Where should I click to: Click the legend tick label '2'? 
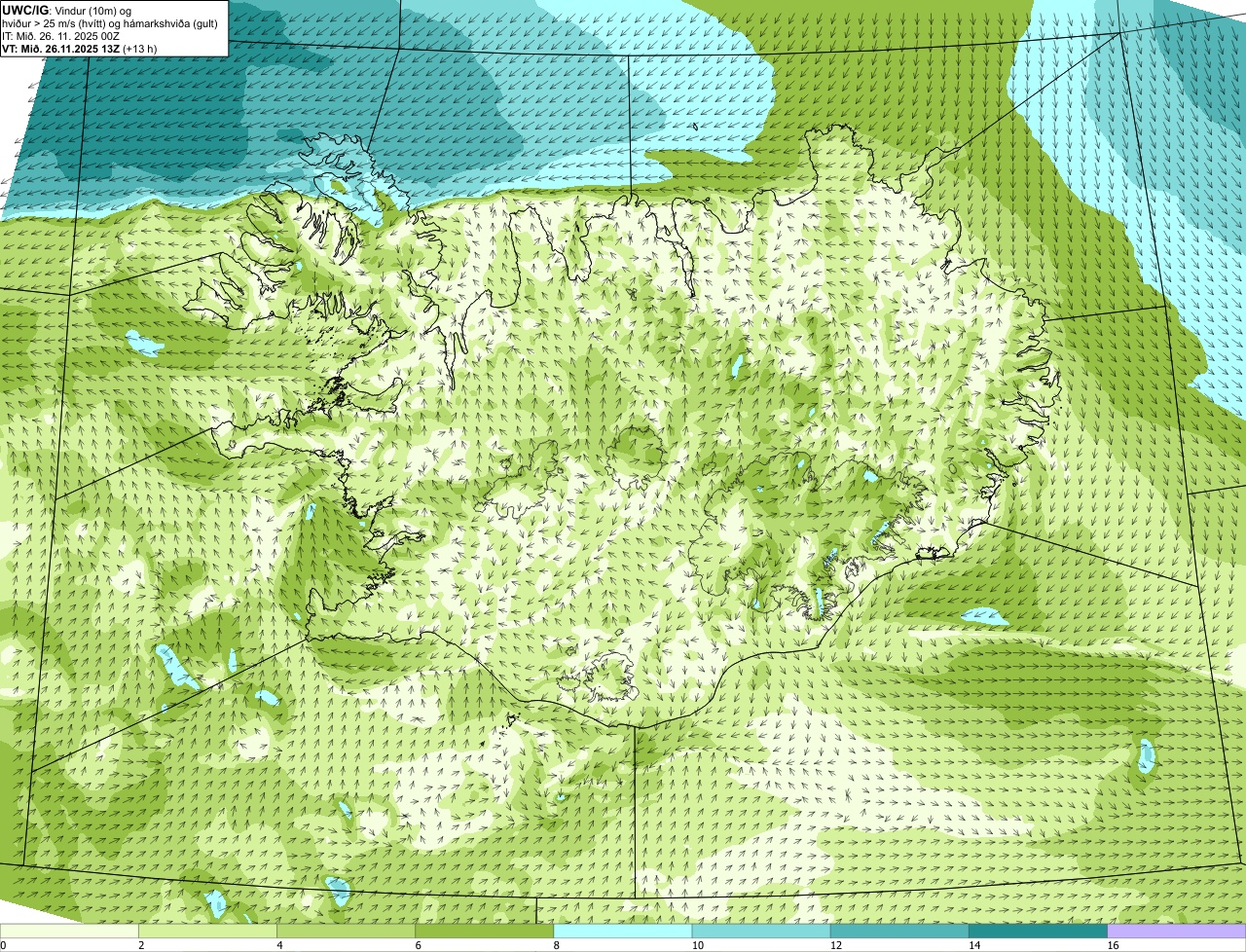click(x=141, y=945)
